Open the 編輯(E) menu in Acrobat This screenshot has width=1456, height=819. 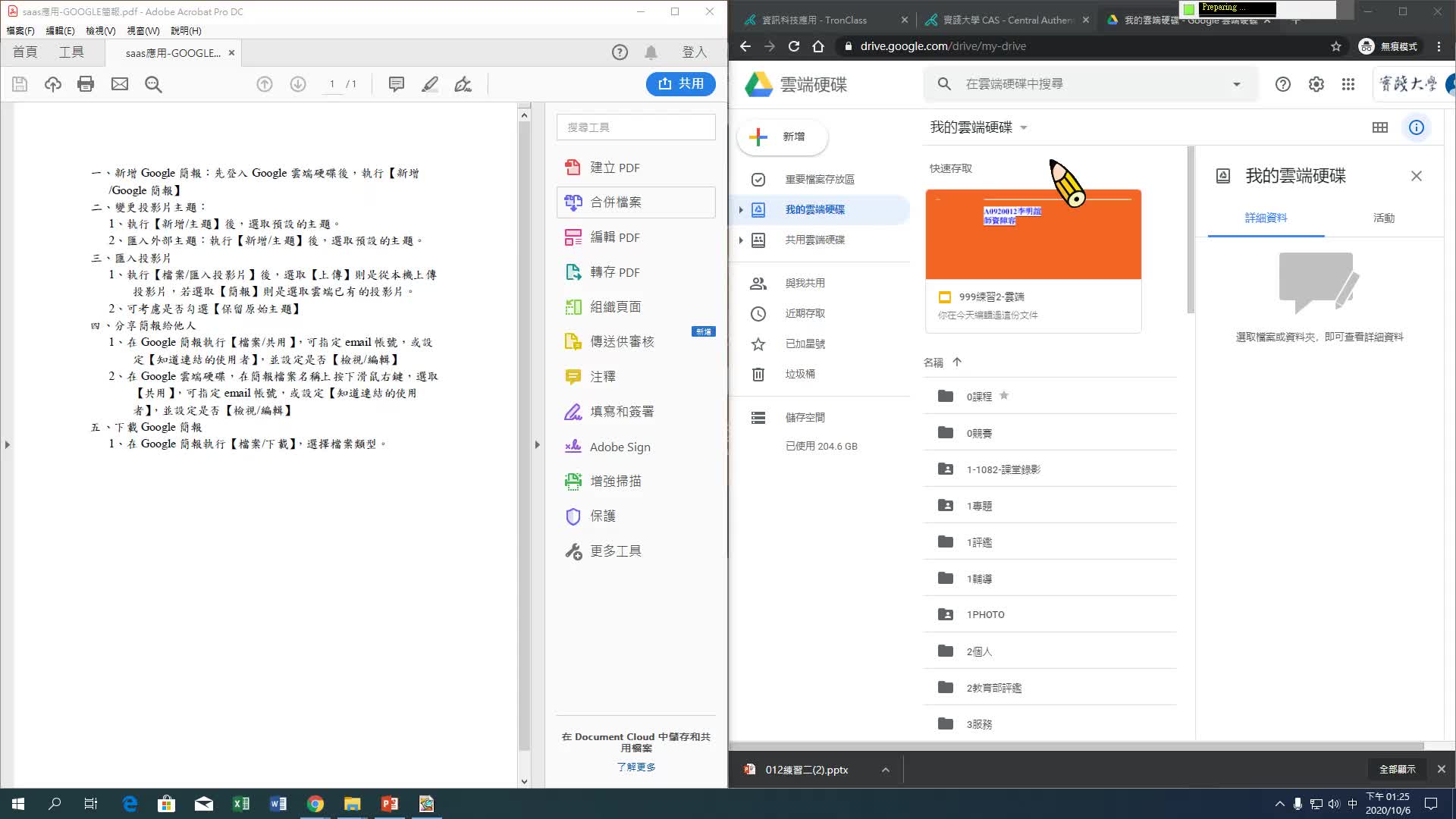(x=60, y=31)
